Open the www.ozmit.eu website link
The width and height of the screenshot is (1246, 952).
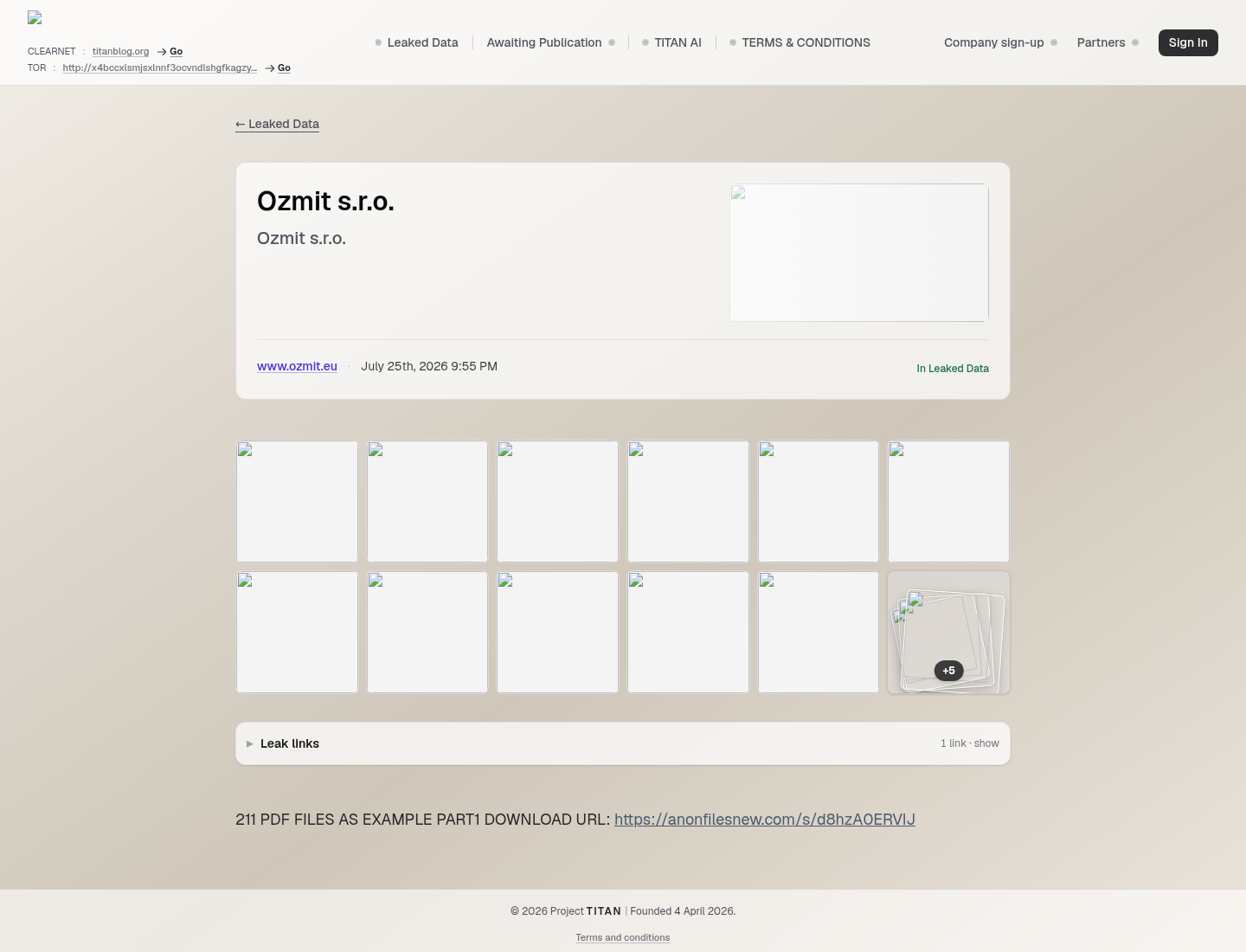[x=297, y=366]
